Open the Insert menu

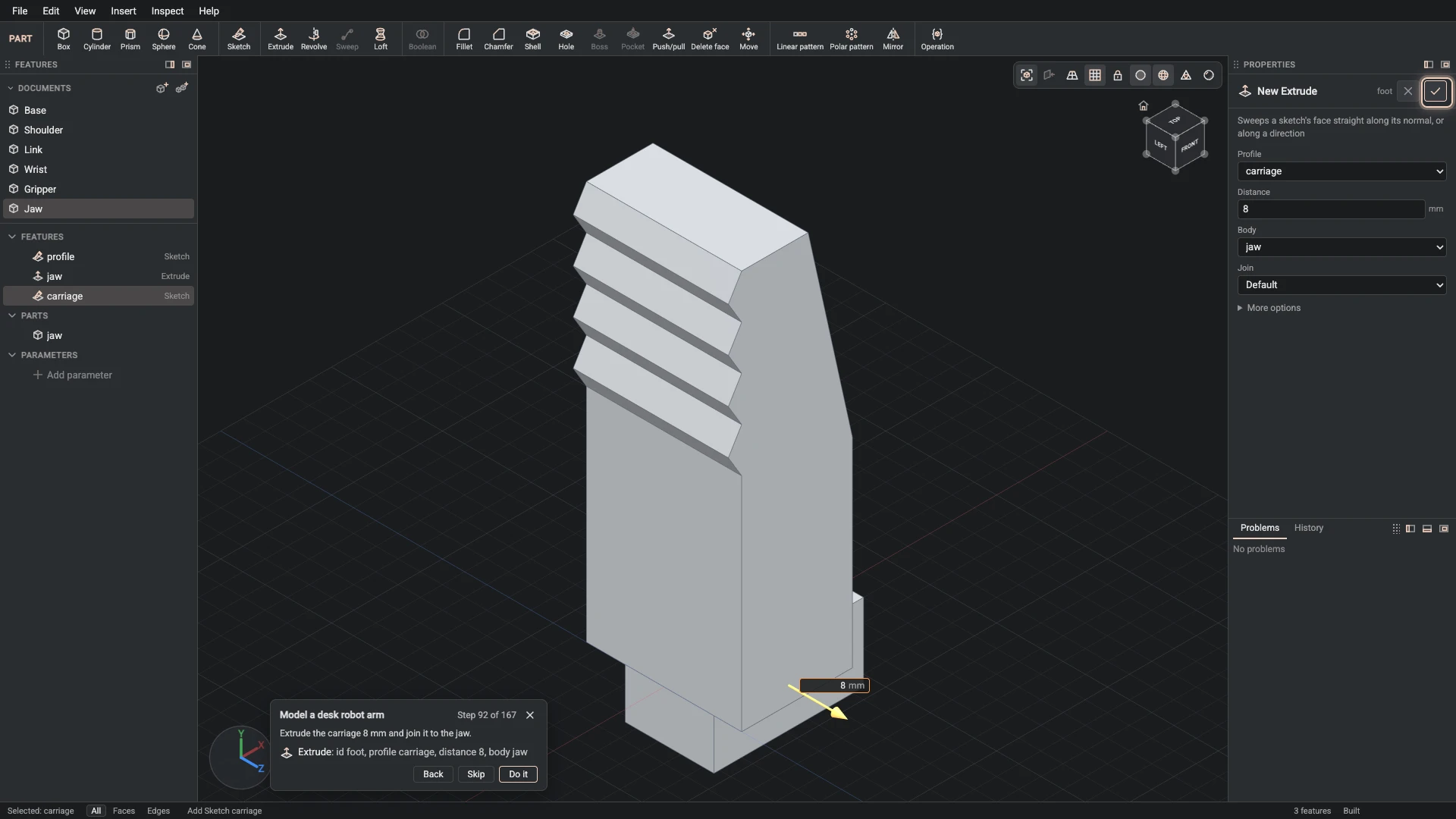tap(124, 11)
